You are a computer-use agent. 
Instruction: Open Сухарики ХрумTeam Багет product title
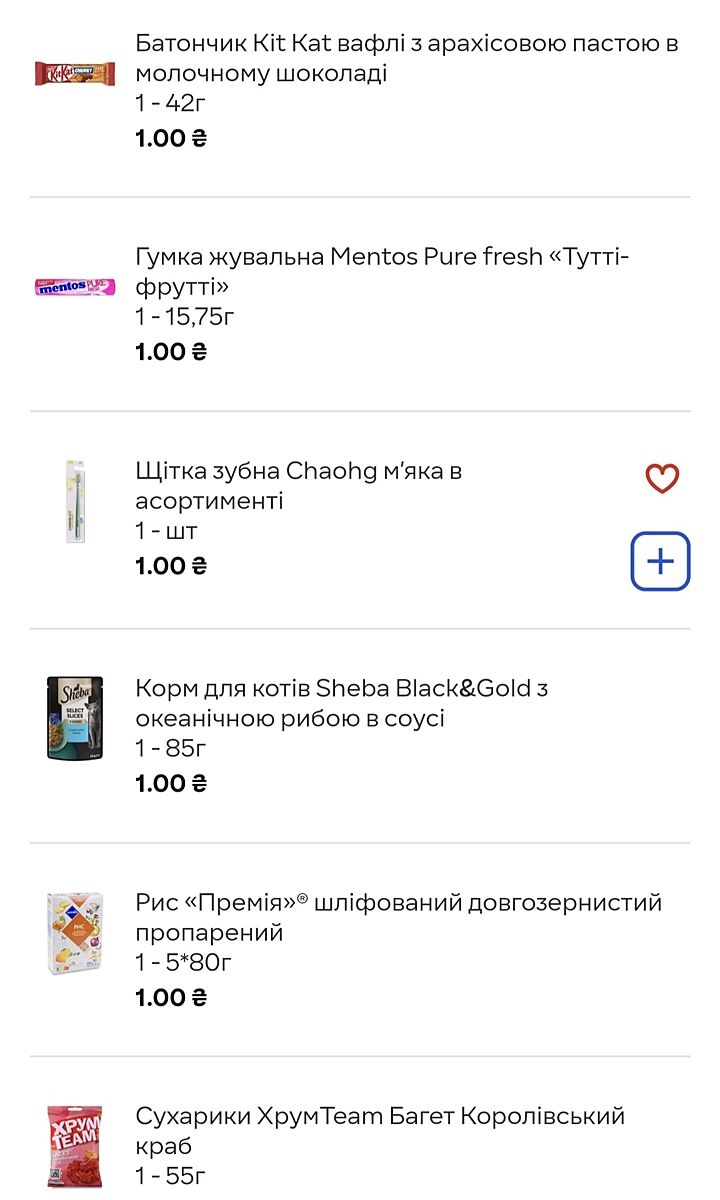(x=379, y=1130)
